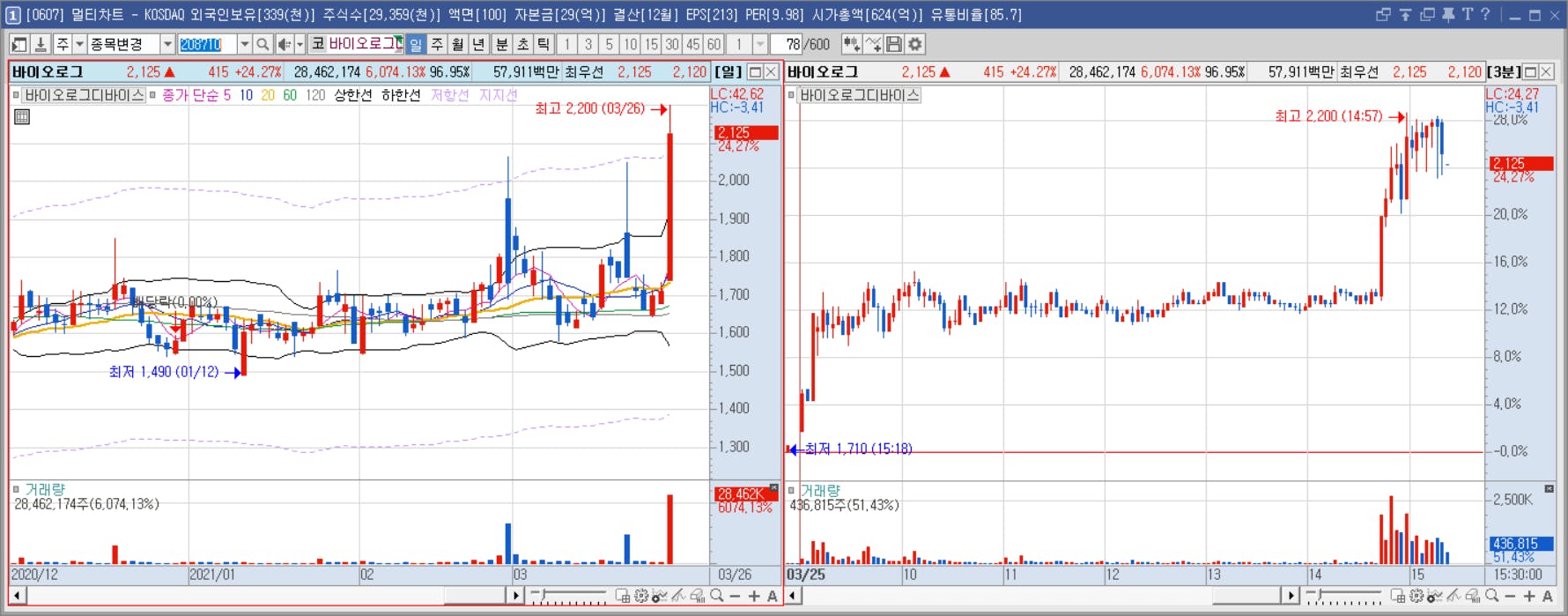Click the first toolbar icon left of the download arrow
Image resolution: width=1568 pixels, height=616 pixels.
18,44
